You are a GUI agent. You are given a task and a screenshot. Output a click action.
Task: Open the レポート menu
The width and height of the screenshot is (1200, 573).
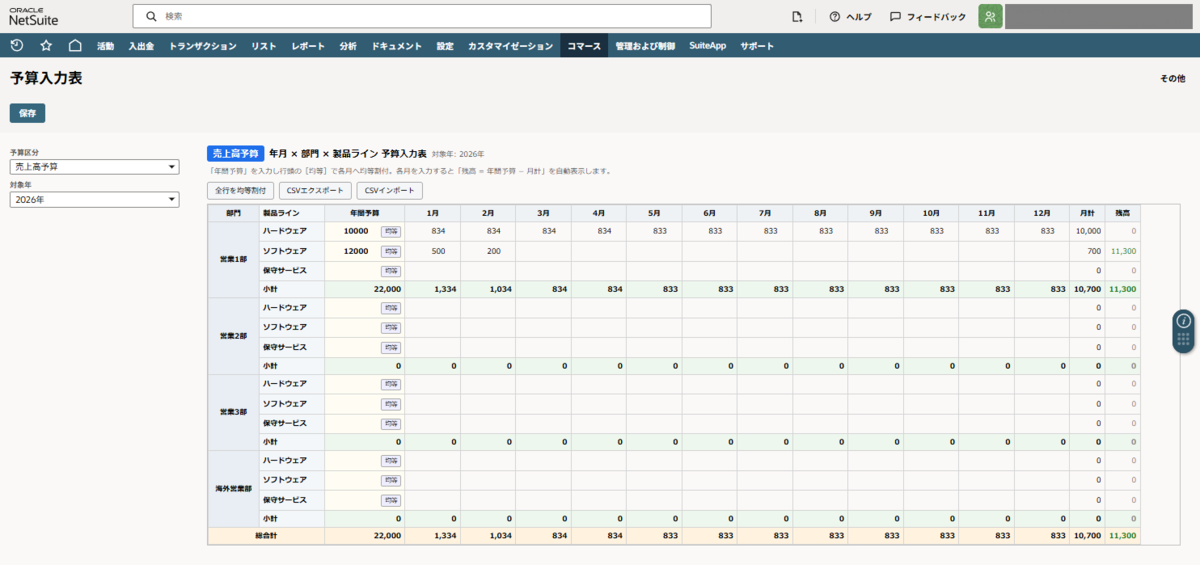[x=308, y=46]
